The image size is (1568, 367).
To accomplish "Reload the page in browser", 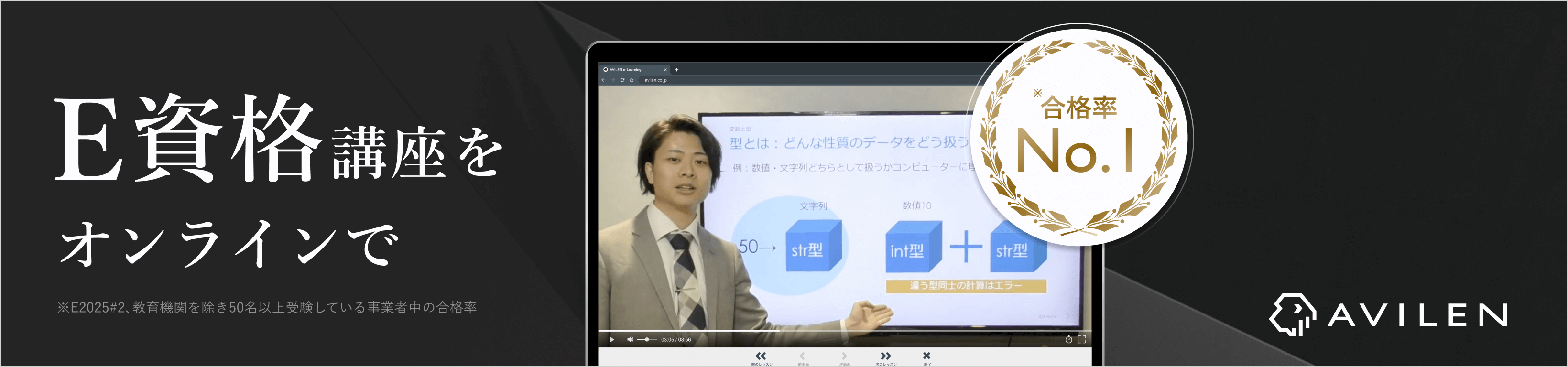I will (622, 80).
